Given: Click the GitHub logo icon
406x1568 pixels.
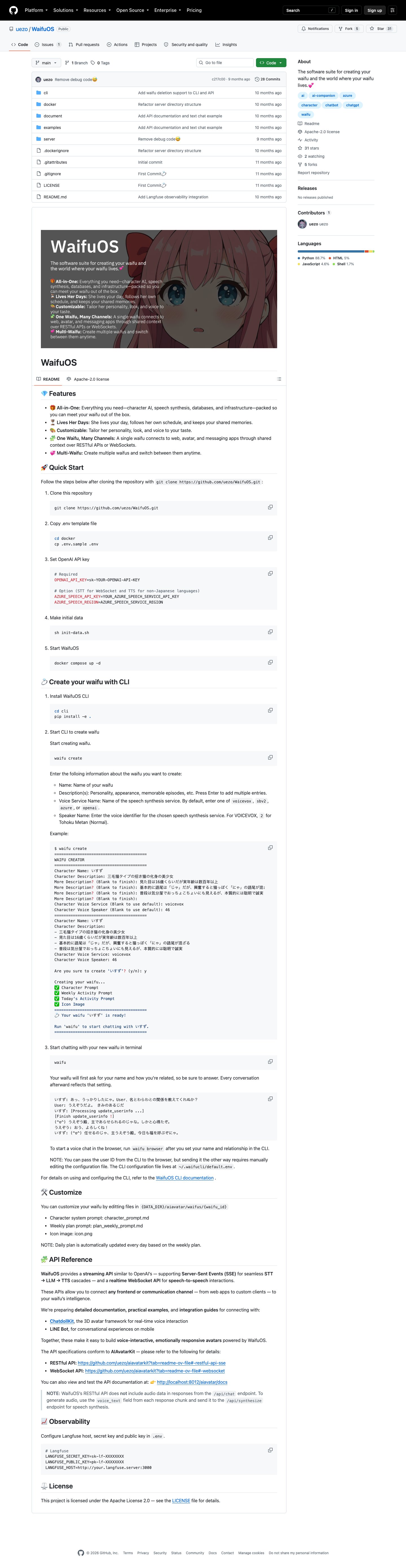Looking at the screenshot, I should [13, 10].
